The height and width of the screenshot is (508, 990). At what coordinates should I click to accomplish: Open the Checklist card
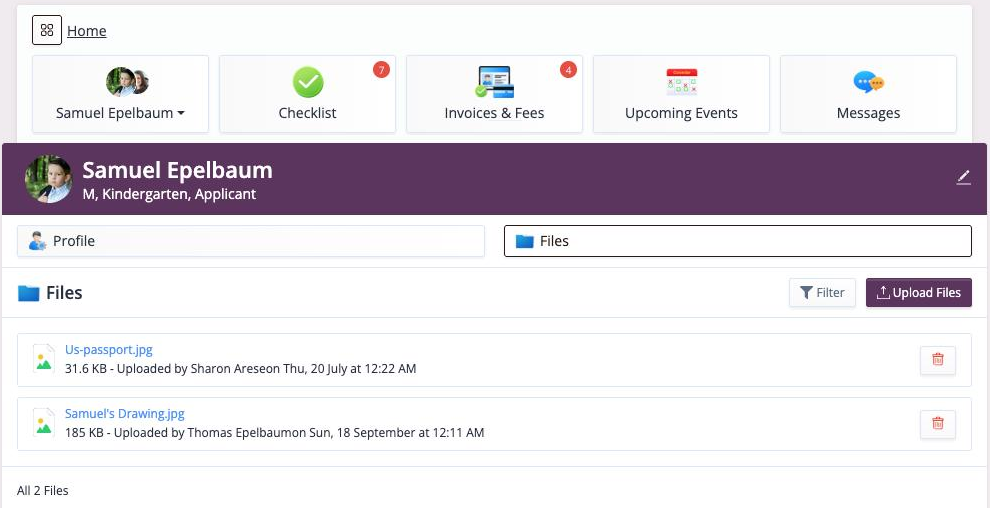click(x=307, y=94)
